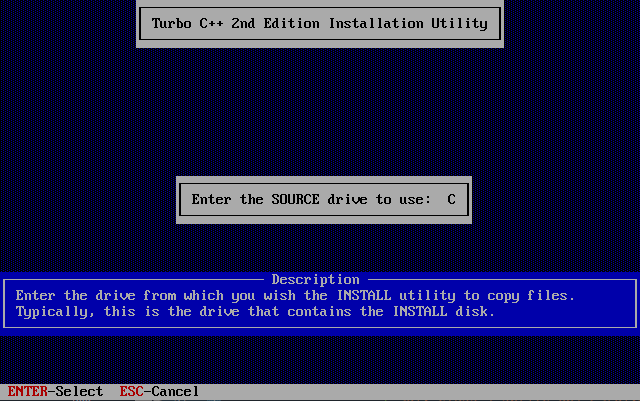Click the first description line about copying files
640x401 pixels.
[295, 296]
